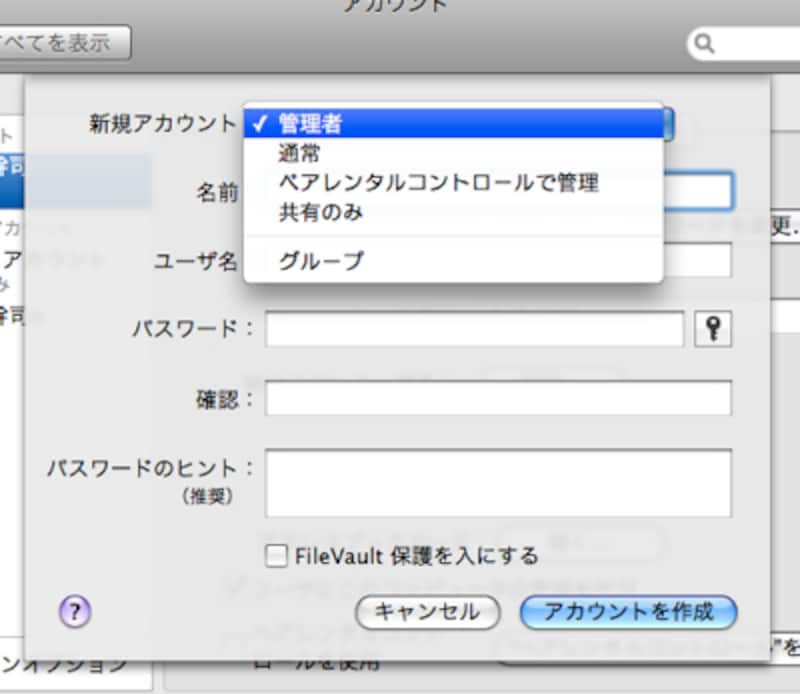The width and height of the screenshot is (800, 694).
Task: Click the search field in the toolbar
Action: [750, 45]
